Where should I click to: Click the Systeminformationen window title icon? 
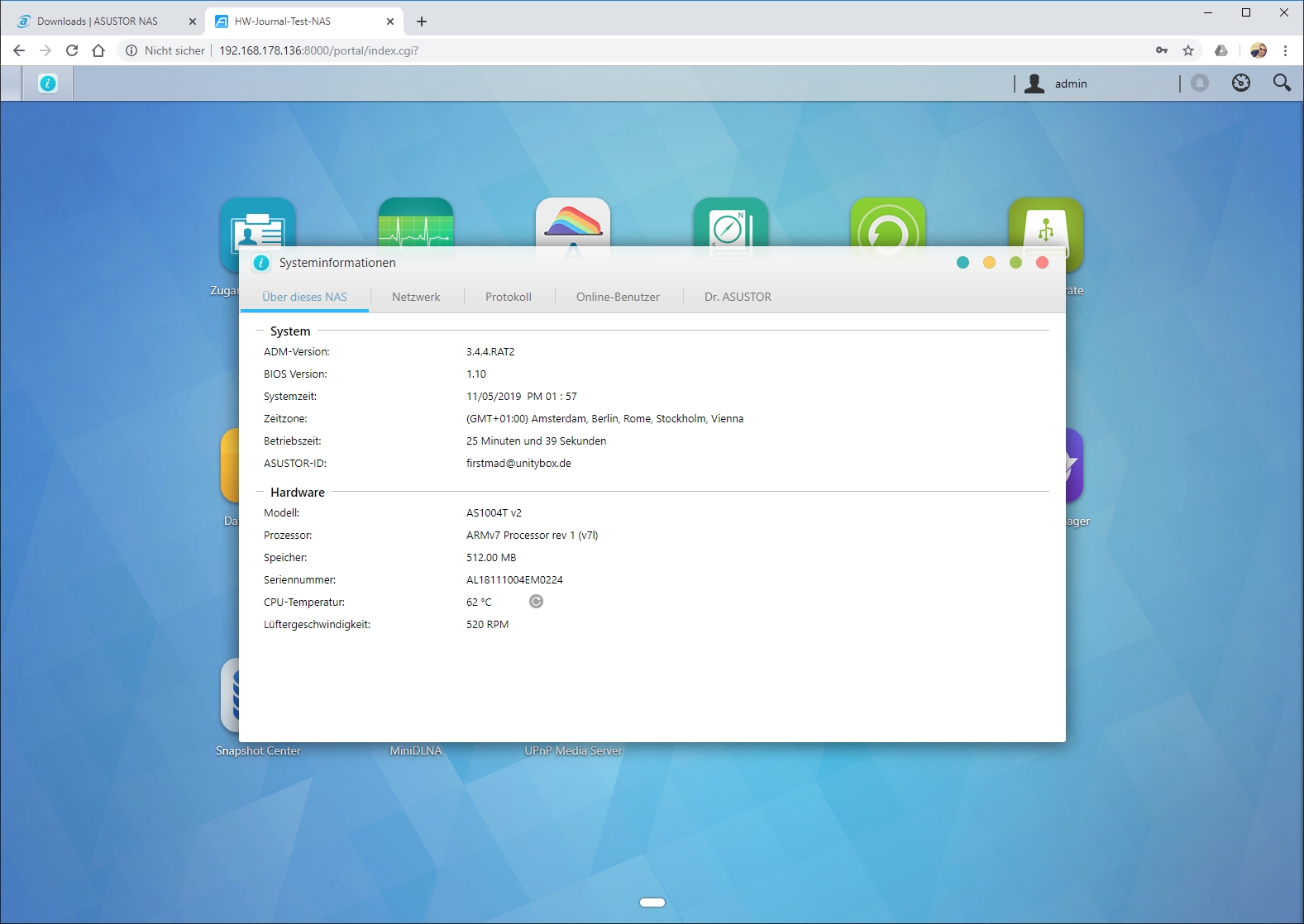(261, 263)
